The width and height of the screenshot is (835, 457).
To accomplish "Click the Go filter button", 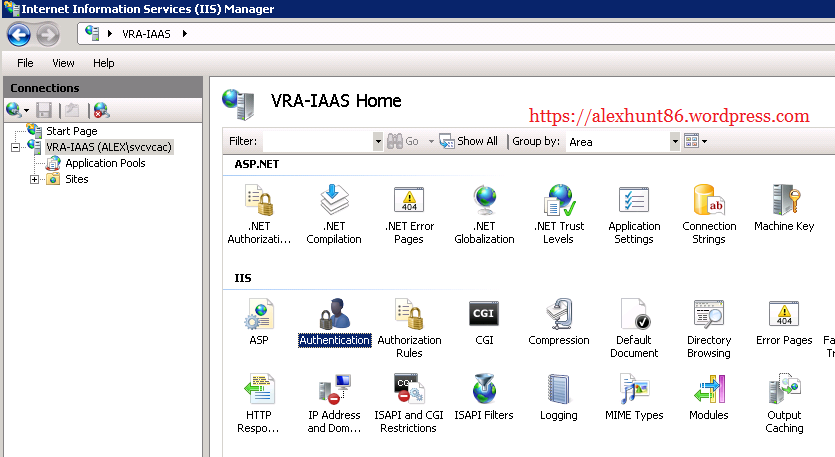I will pyautogui.click(x=403, y=141).
